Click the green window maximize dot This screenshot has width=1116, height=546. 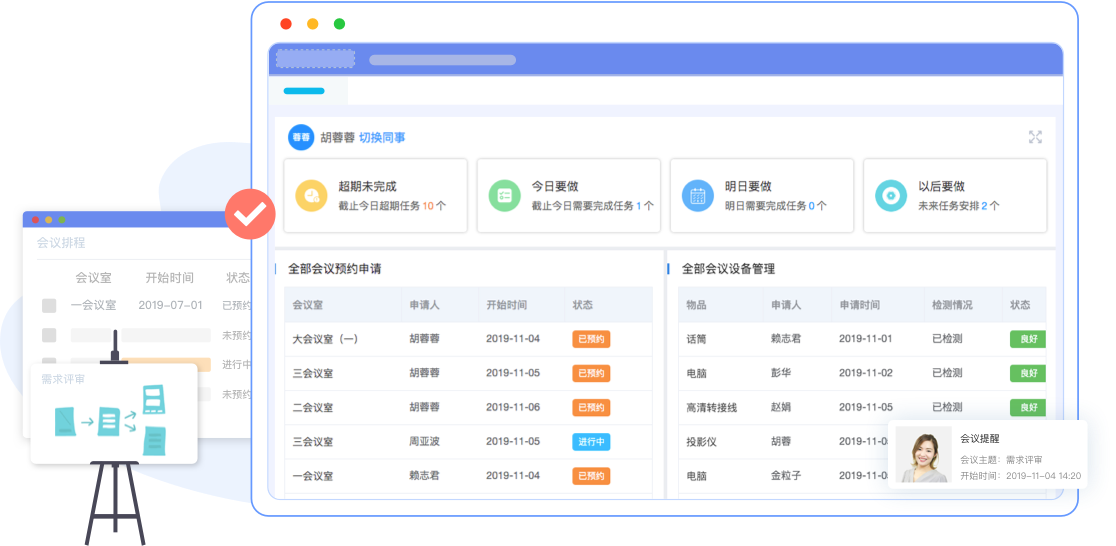pyautogui.click(x=339, y=23)
